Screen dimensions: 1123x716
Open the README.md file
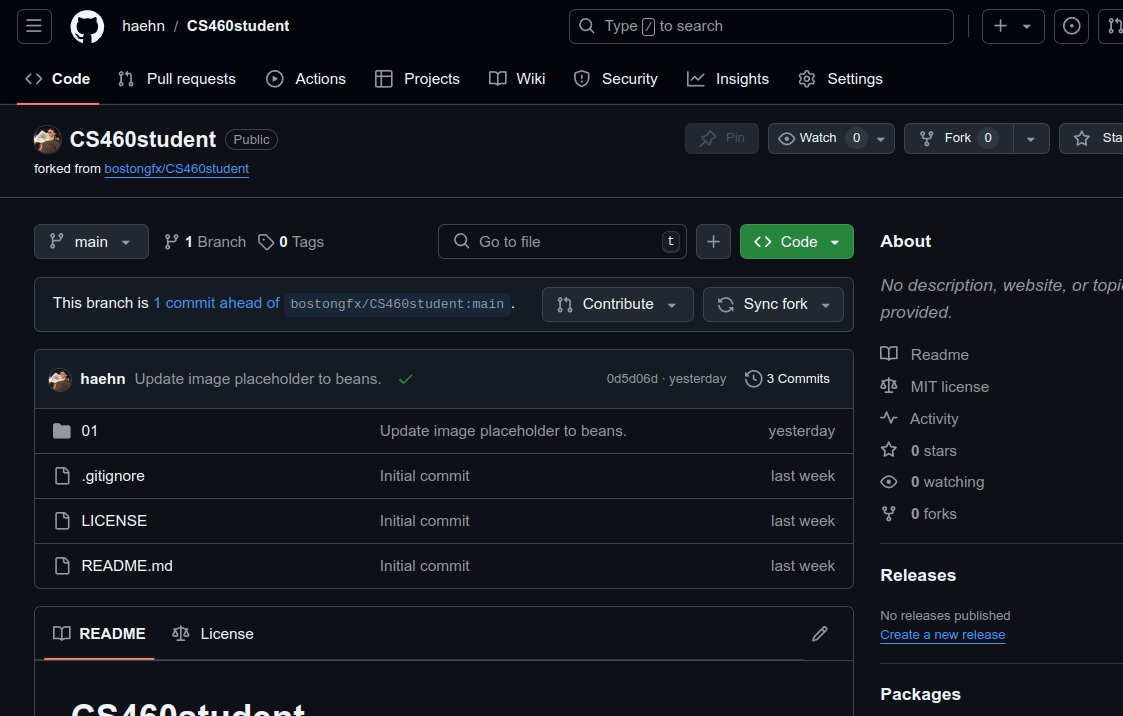tap(127, 566)
